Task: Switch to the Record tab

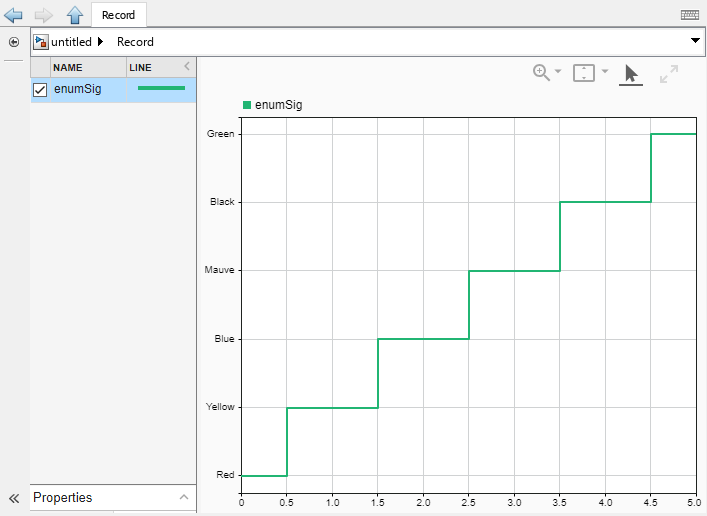Action: (x=118, y=15)
